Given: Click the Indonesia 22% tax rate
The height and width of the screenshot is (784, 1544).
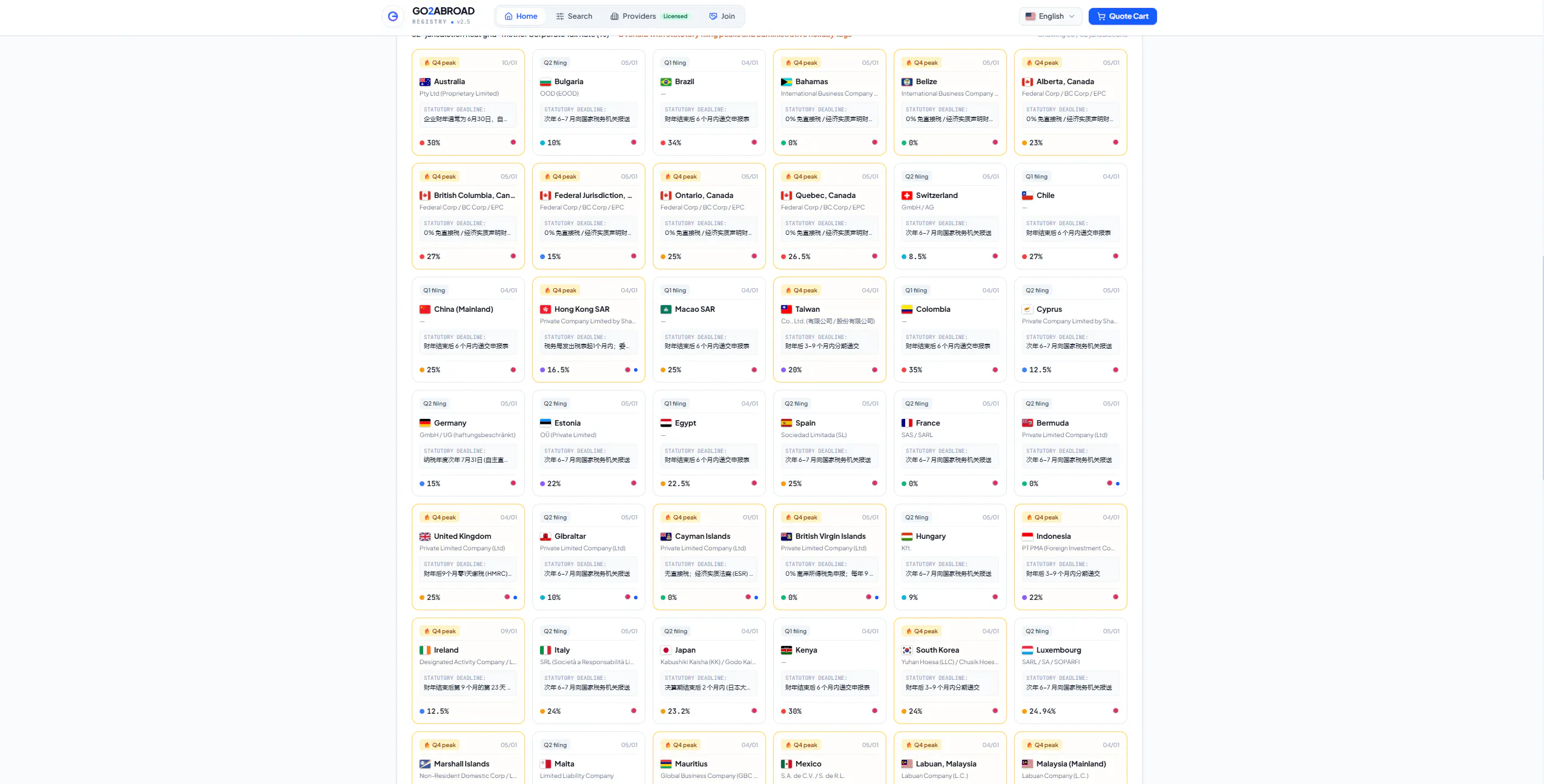Looking at the screenshot, I should 1035,598.
